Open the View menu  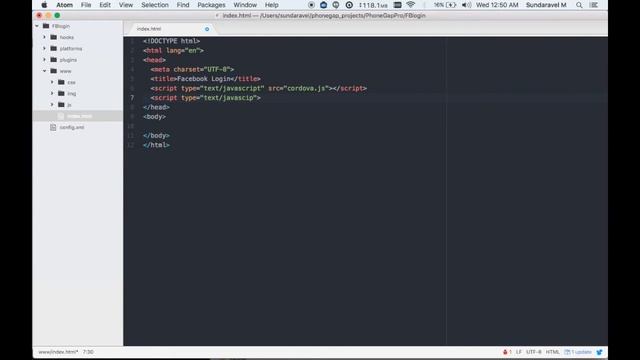point(126,5)
